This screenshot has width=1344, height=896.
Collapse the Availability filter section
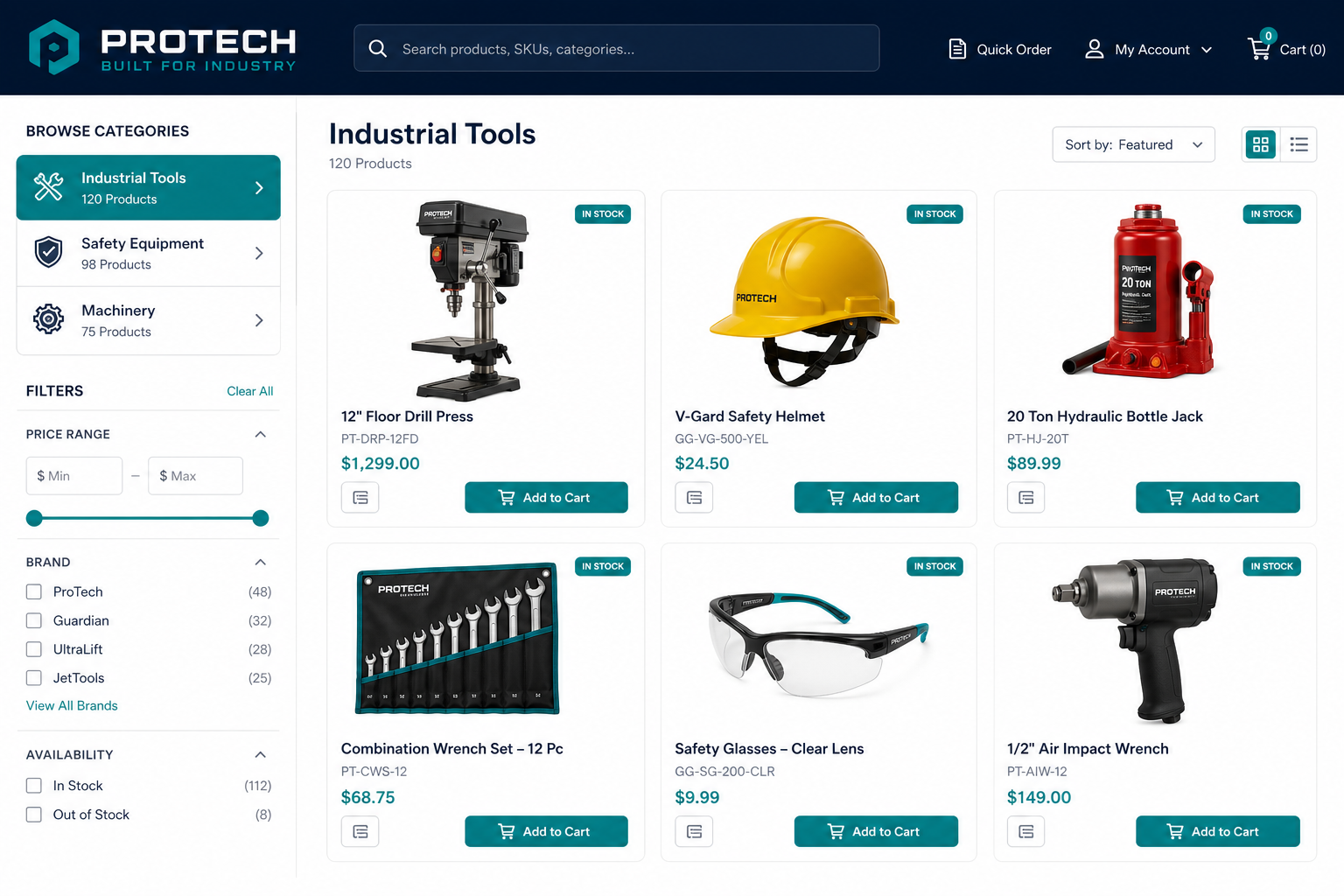[260, 755]
